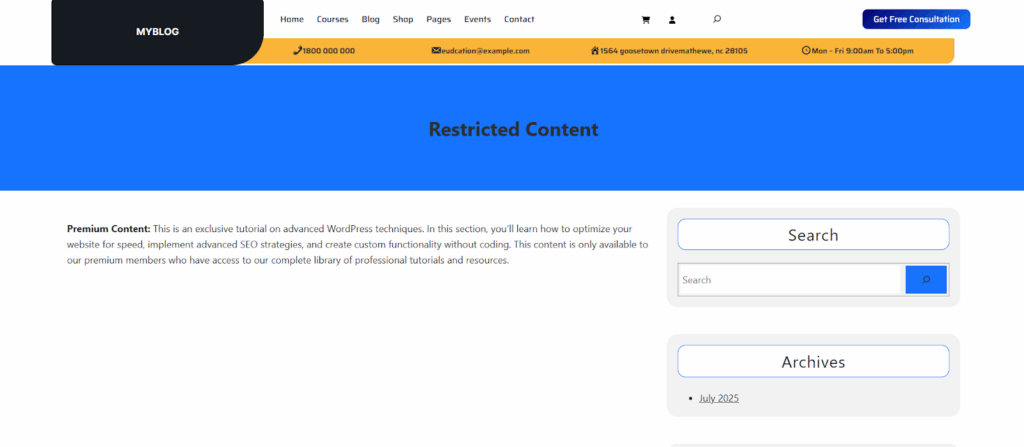
Task: Click the home icon beside the address
Action: pos(595,51)
